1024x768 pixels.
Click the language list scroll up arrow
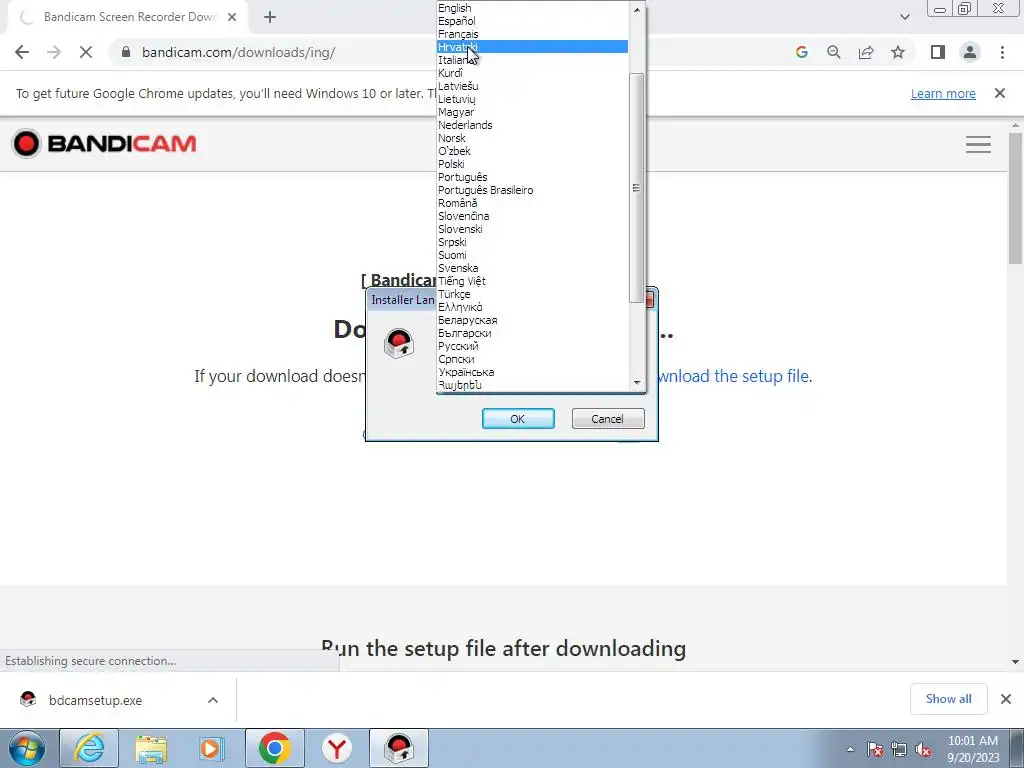click(637, 9)
